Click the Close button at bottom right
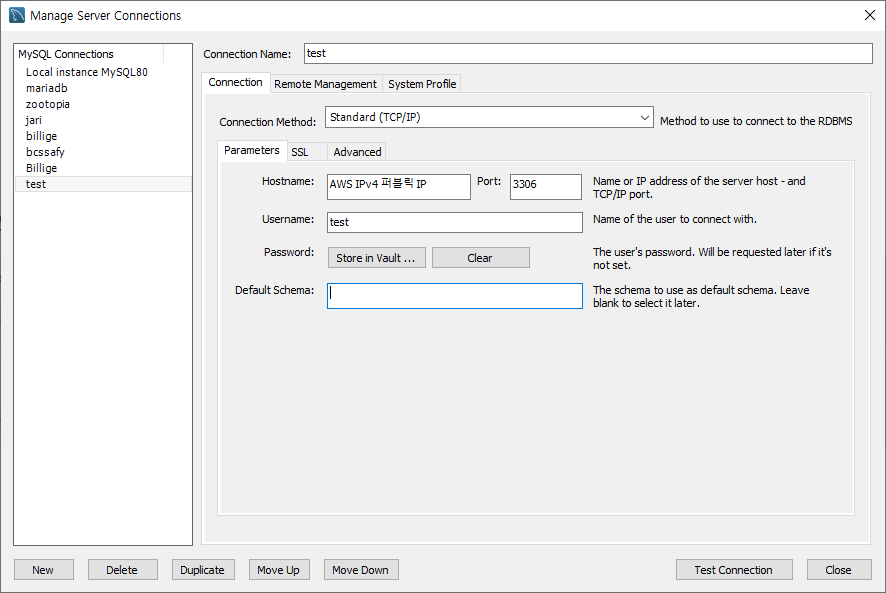This screenshot has height=593, width=886. point(839,570)
